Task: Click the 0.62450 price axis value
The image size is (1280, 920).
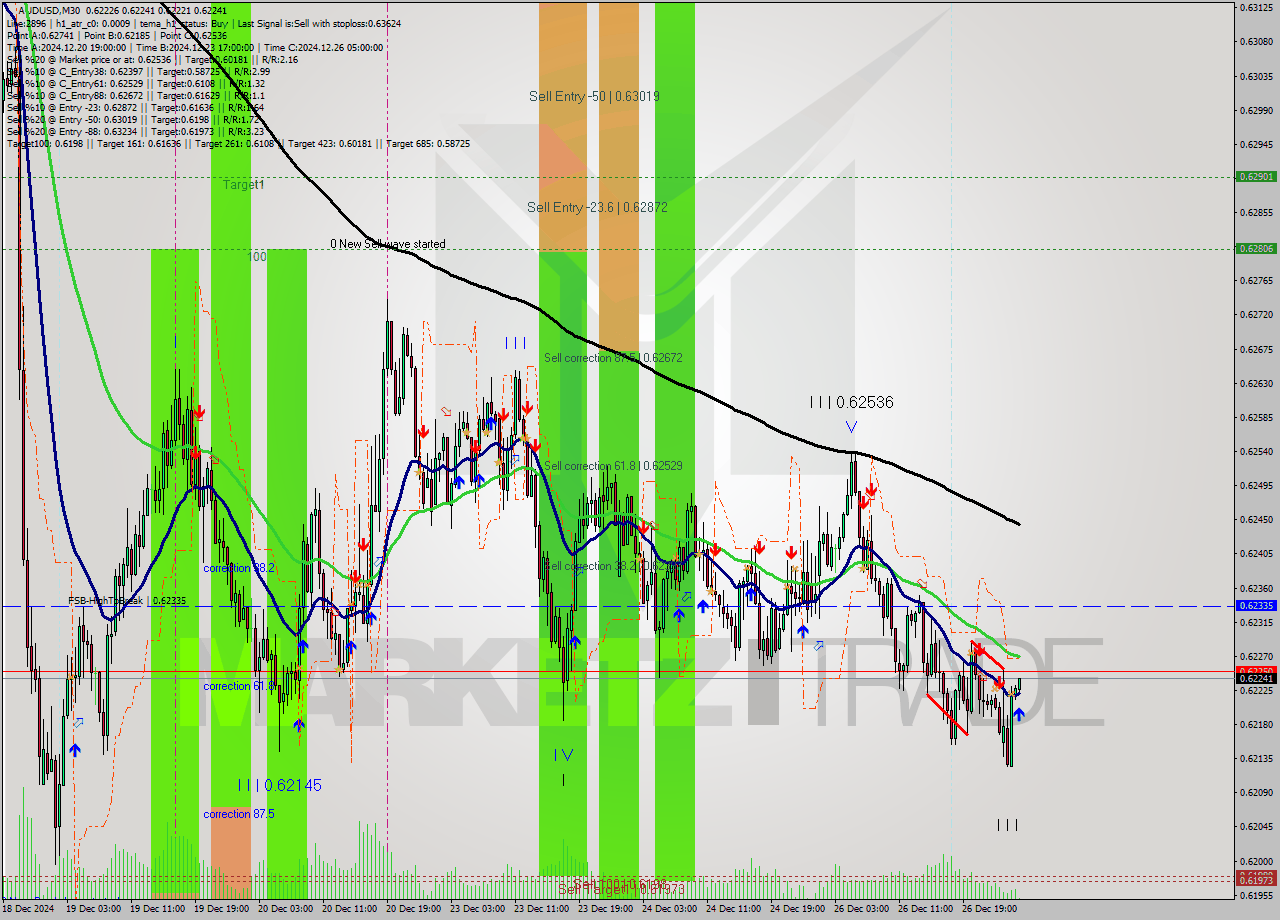Action: (x=1256, y=520)
